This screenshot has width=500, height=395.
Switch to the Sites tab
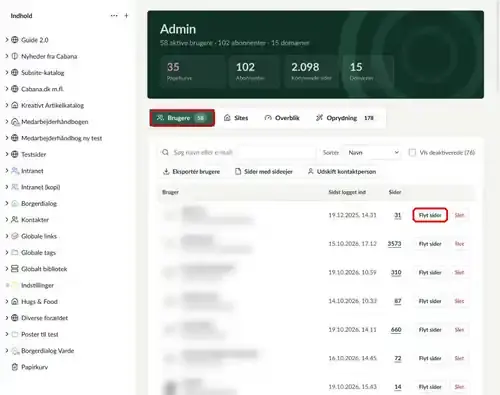(x=236, y=118)
